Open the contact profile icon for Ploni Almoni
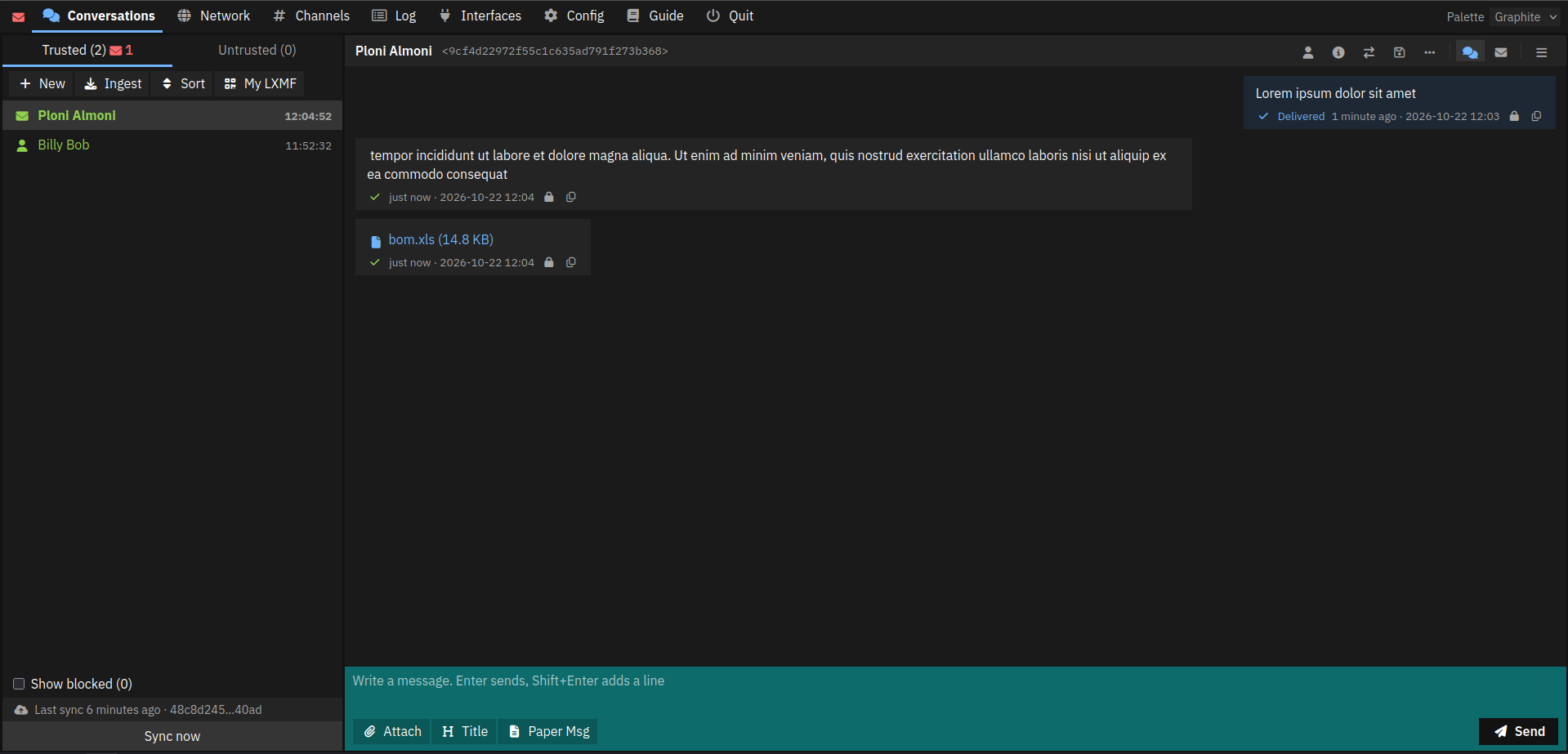The image size is (1568, 754). [x=1308, y=52]
